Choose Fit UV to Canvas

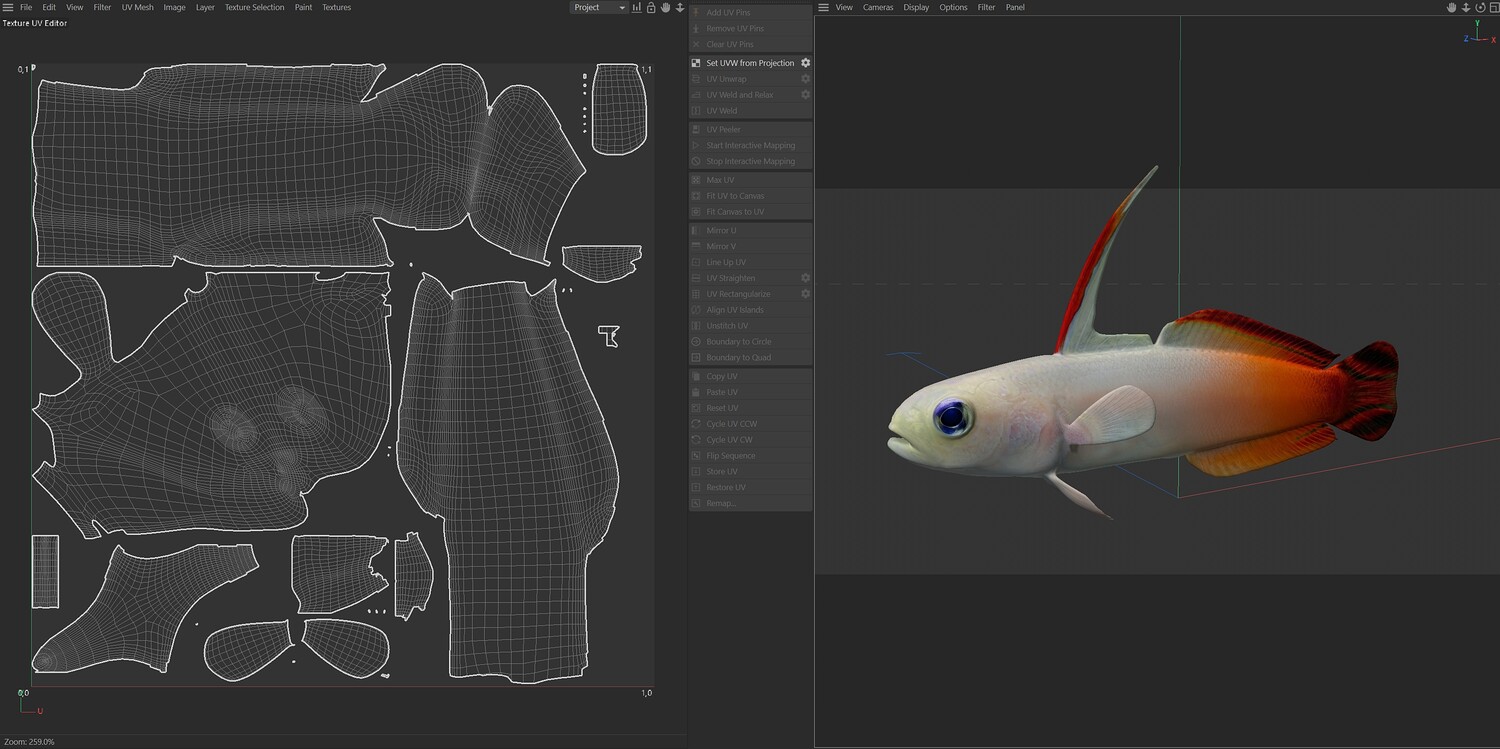(x=750, y=196)
